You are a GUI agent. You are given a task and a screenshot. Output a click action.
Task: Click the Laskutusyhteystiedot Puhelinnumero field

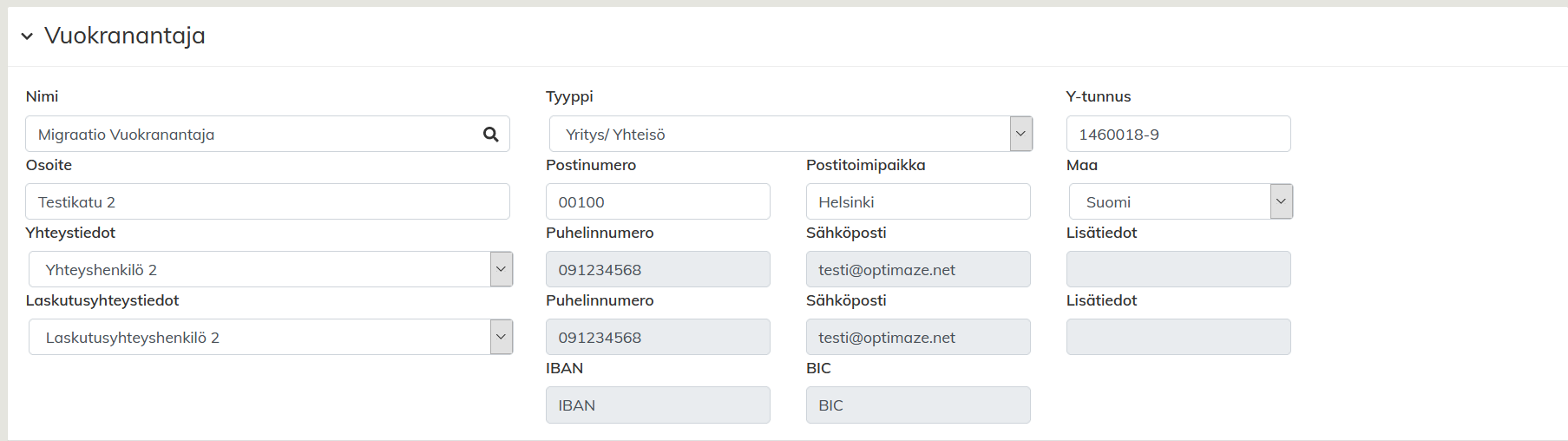coord(658,338)
